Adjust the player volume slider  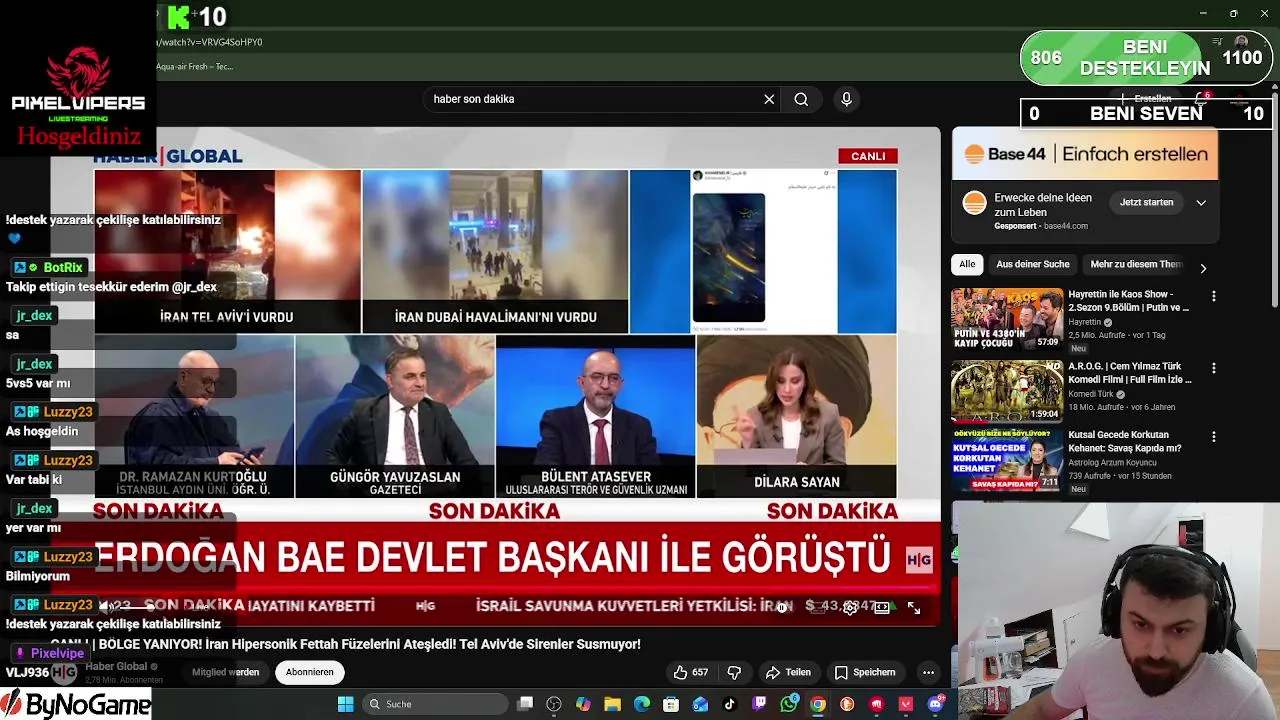coord(137,606)
